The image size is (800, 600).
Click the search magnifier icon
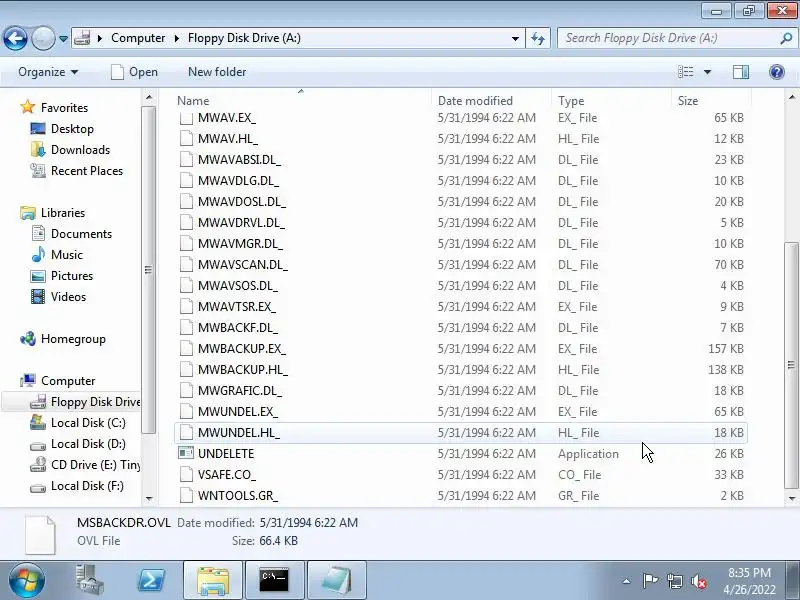pyautogui.click(x=786, y=38)
